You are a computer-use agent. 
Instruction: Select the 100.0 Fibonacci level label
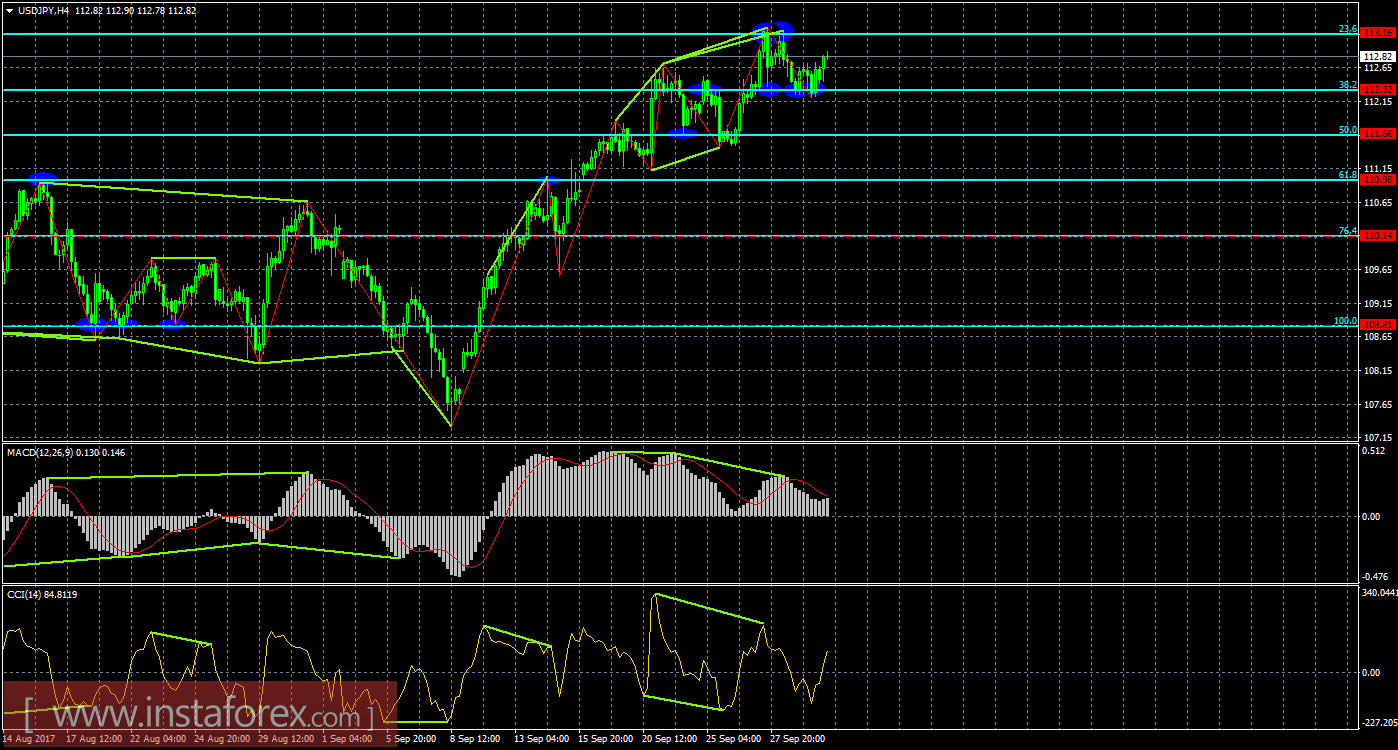(x=1345, y=321)
